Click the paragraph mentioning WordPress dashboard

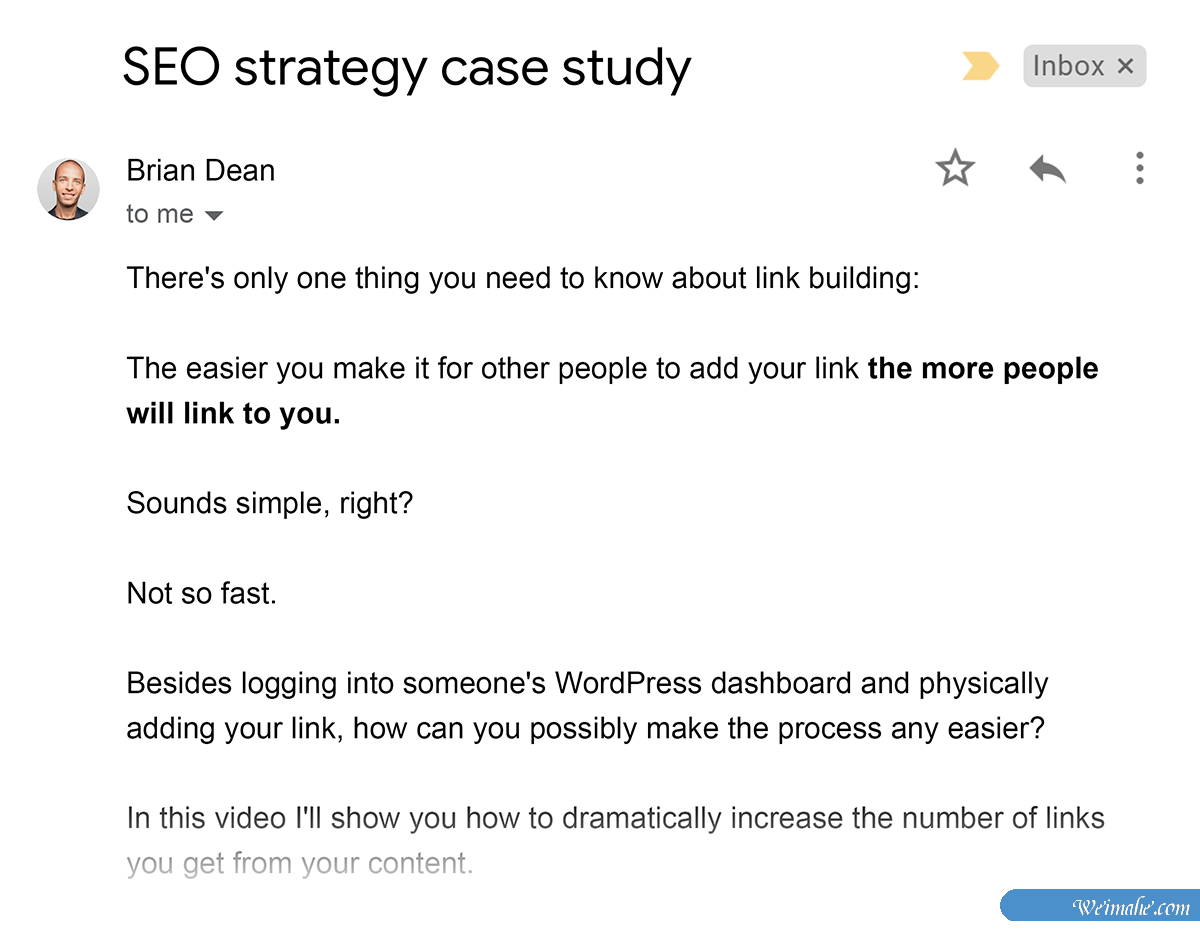(586, 685)
